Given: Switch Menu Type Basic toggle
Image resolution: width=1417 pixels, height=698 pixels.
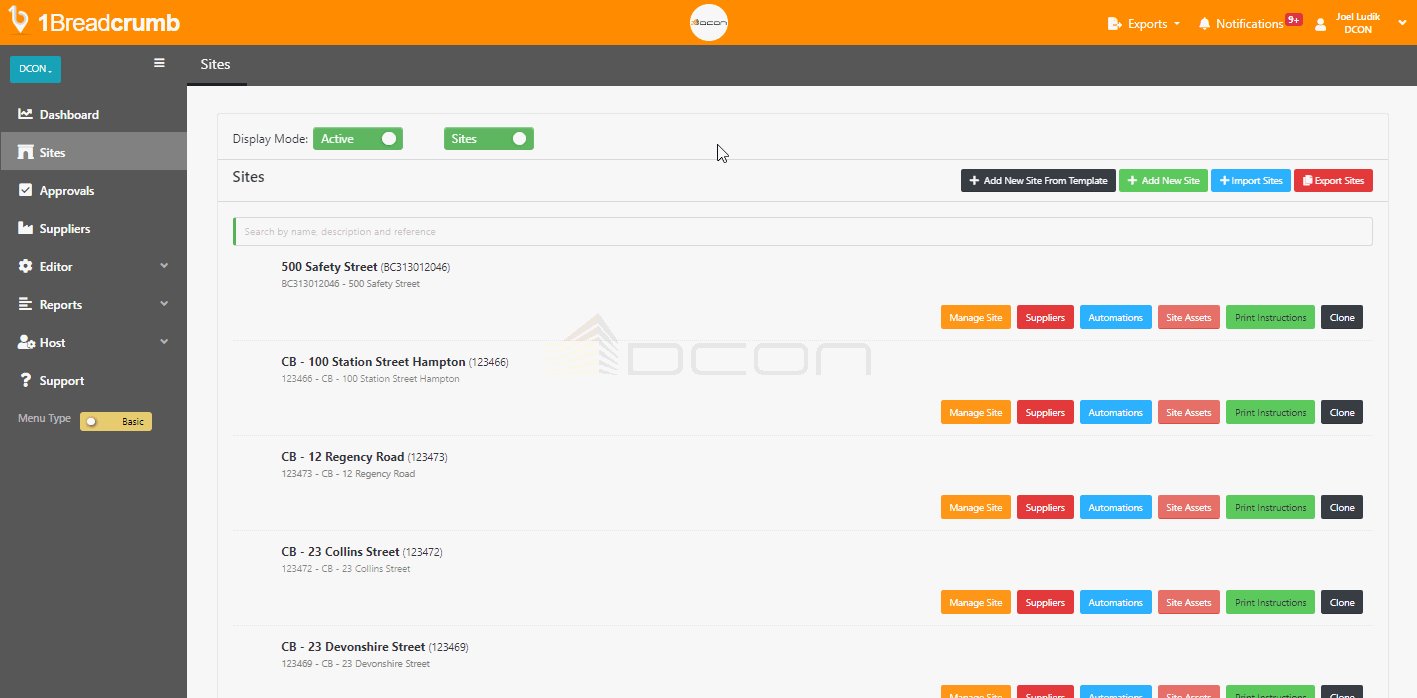Looking at the screenshot, I should tap(116, 422).
